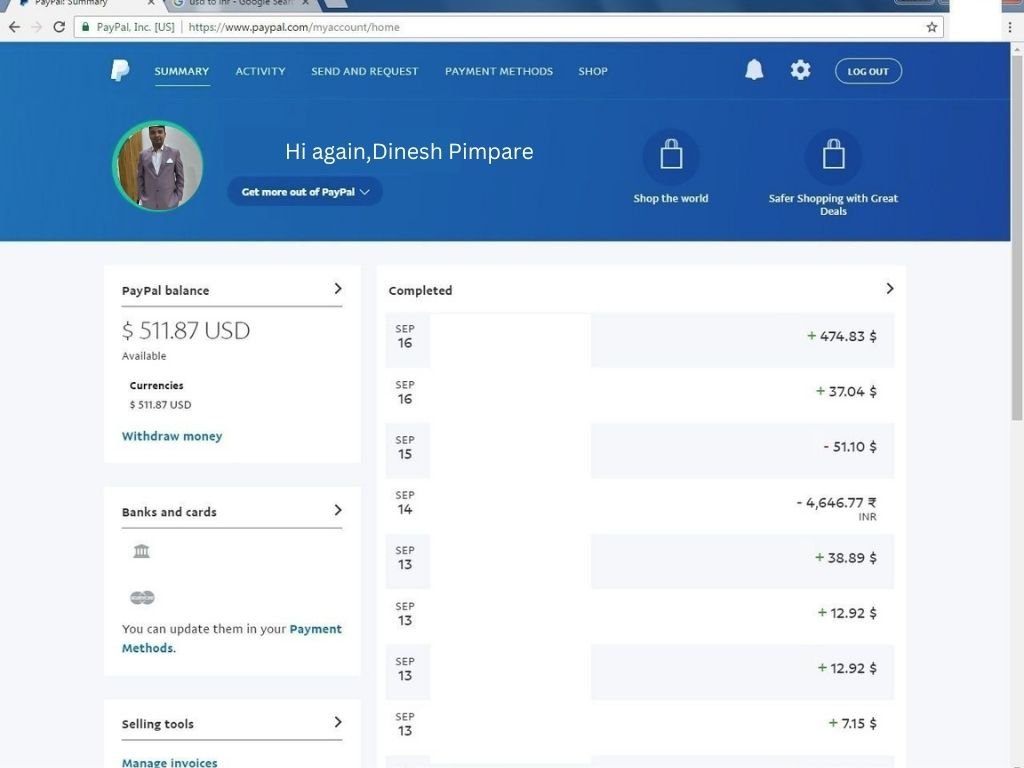1024x768 pixels.
Task: Click the Log Out button
Action: tap(868, 71)
